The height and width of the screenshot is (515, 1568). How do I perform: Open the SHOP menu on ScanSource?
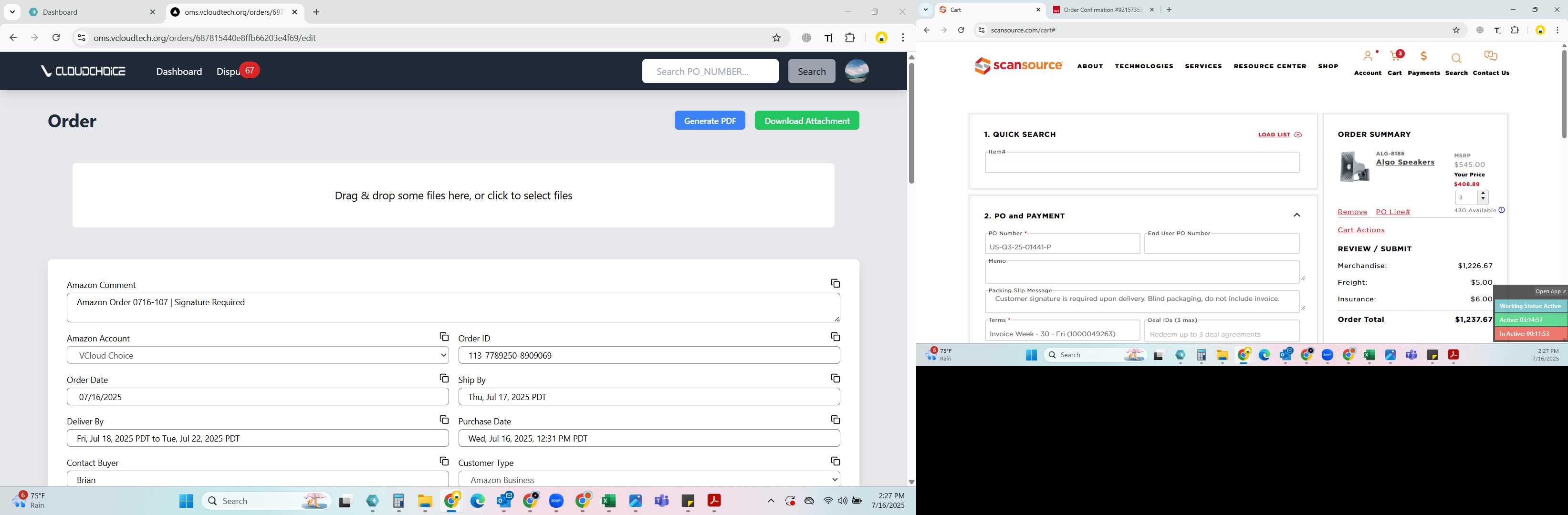pos(1328,66)
